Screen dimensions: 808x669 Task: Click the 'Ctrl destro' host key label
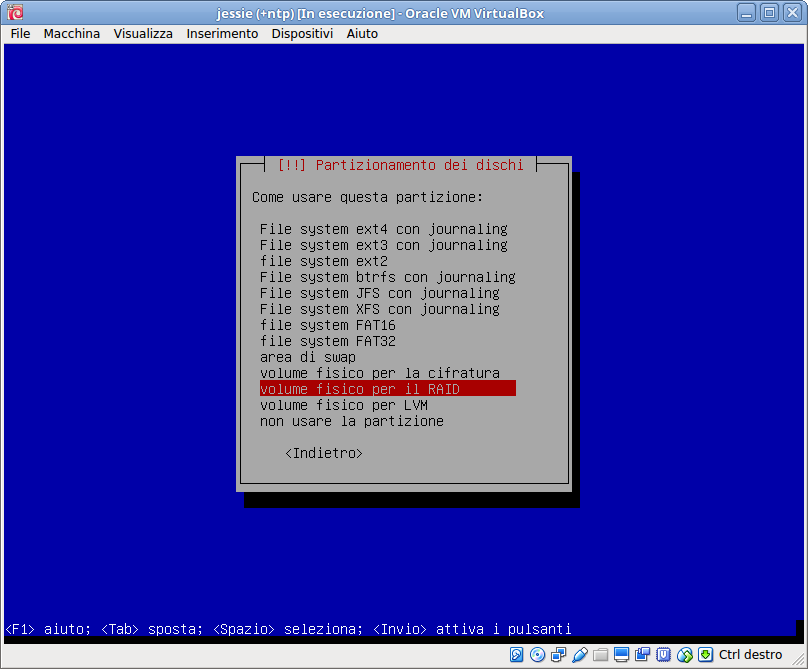tap(750, 655)
